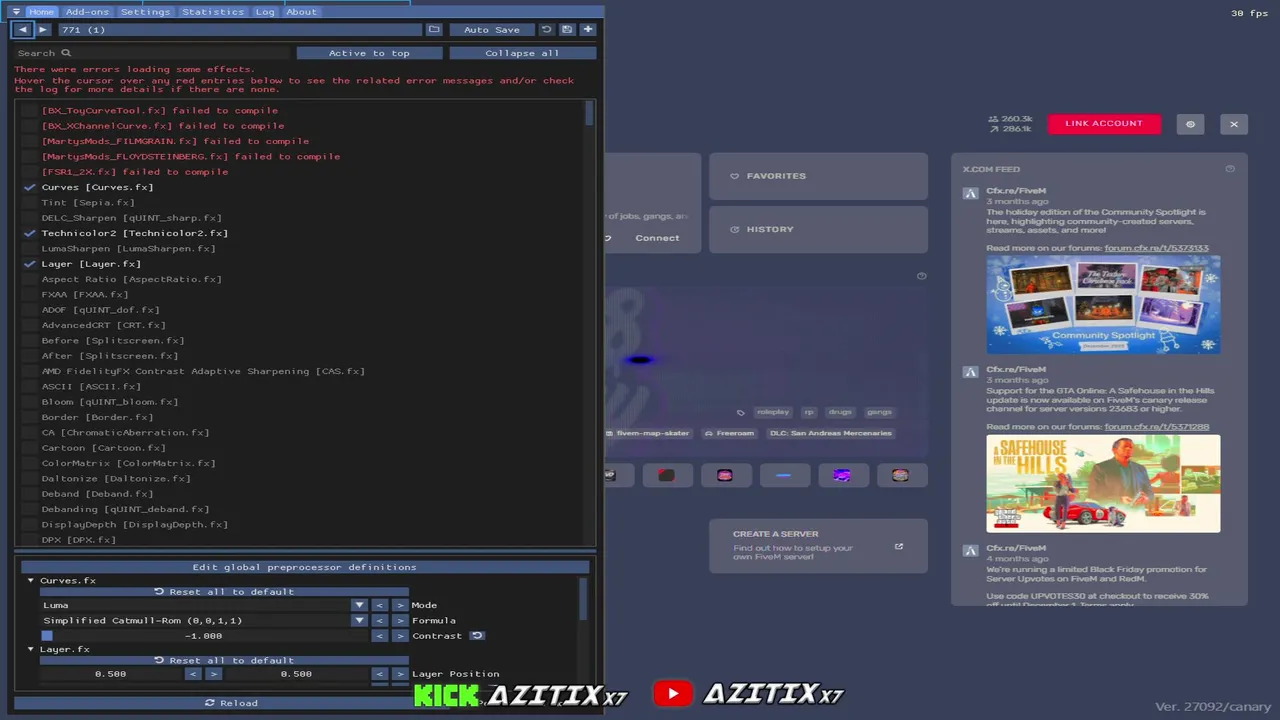Image resolution: width=1280 pixels, height=720 pixels.
Task: Click X.COM FEED help icon in FiveM
Action: pyautogui.click(x=1230, y=169)
